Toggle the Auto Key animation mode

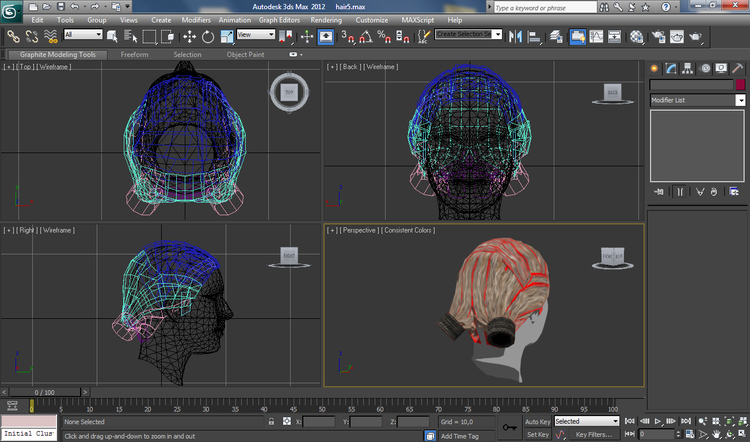tap(538, 421)
